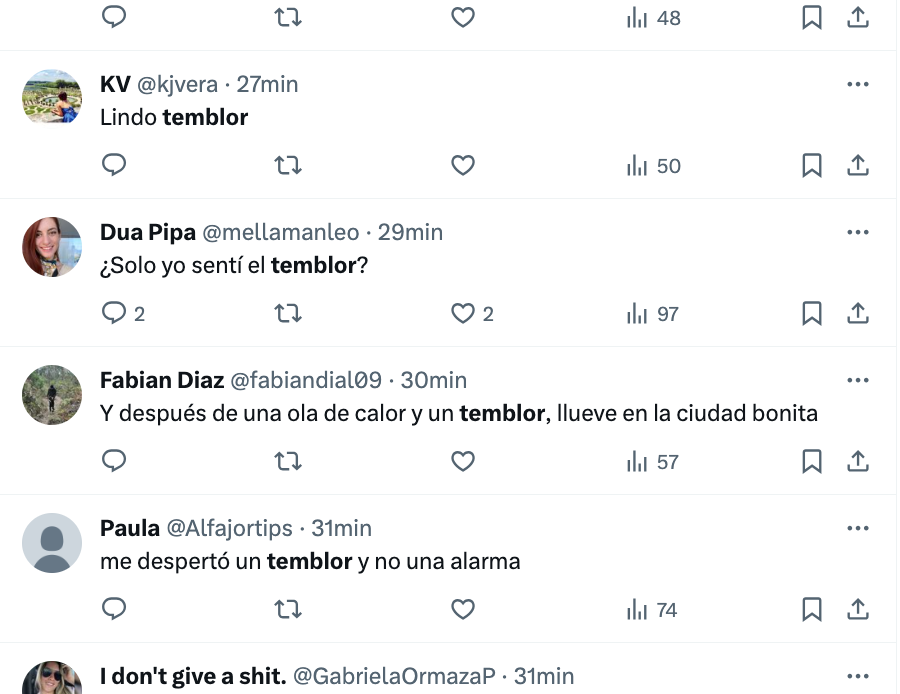Like the tweet by KV
The width and height of the screenshot is (900, 694).
click(462, 165)
